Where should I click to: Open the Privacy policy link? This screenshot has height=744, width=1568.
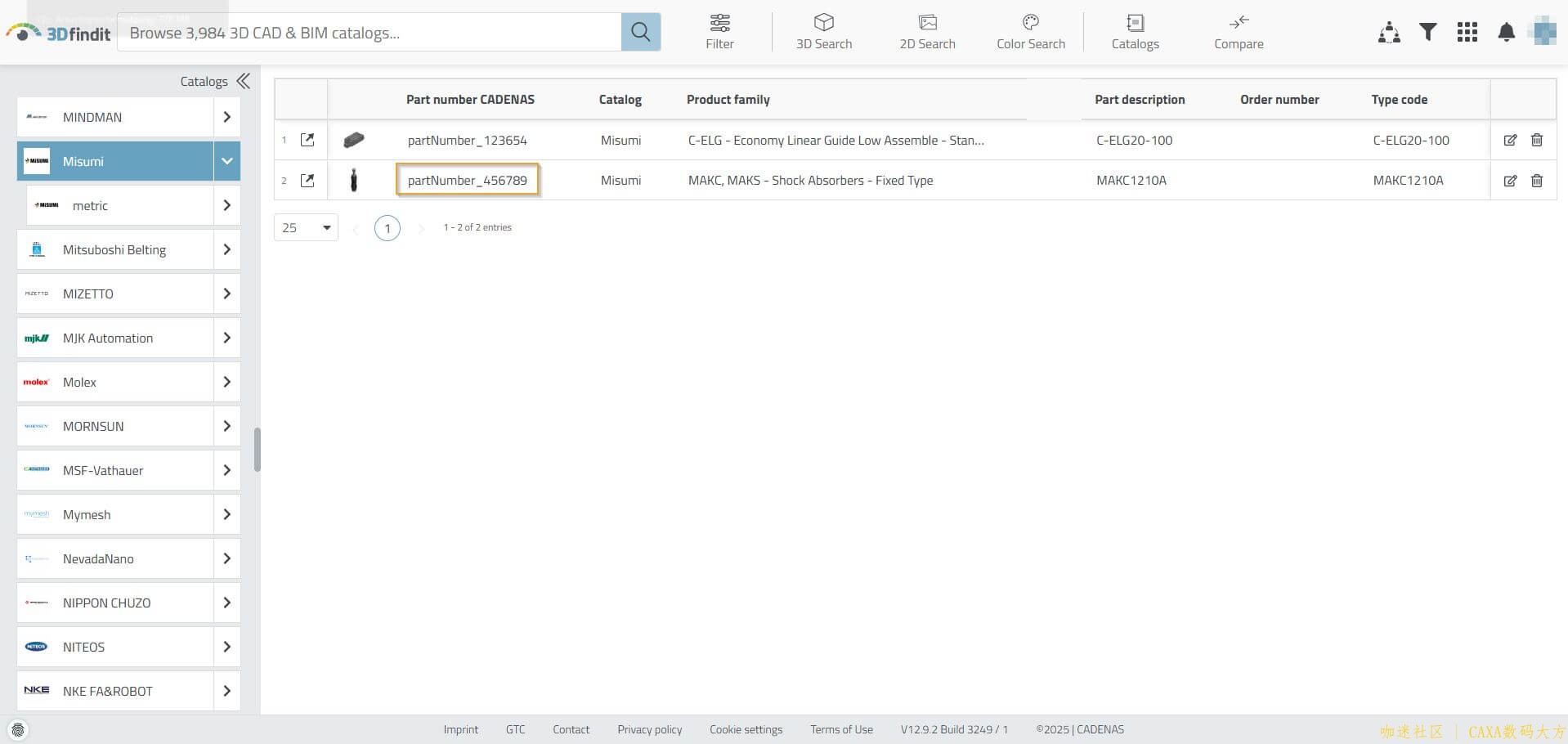click(x=649, y=729)
